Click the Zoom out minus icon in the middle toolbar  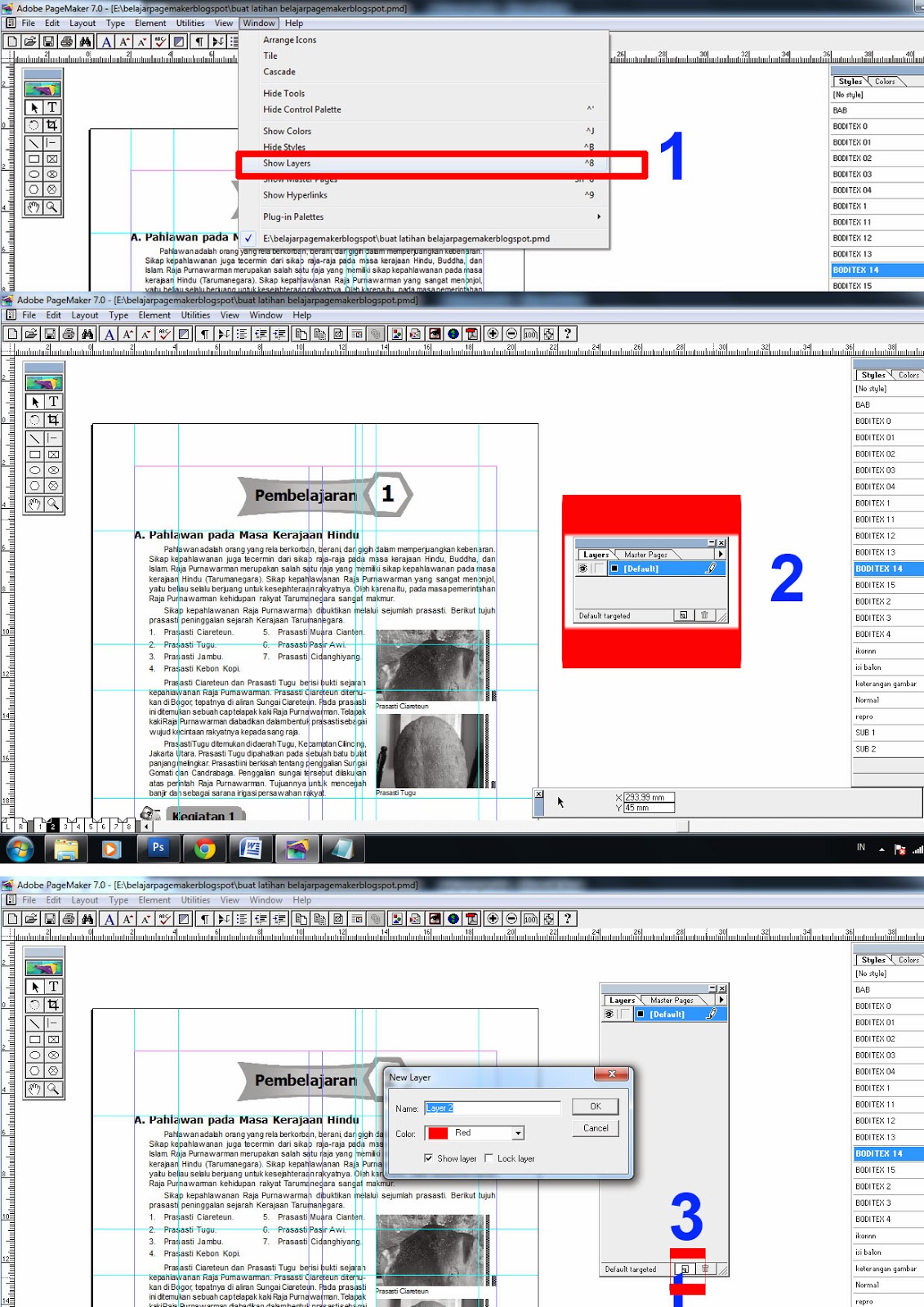pyautogui.click(x=511, y=333)
